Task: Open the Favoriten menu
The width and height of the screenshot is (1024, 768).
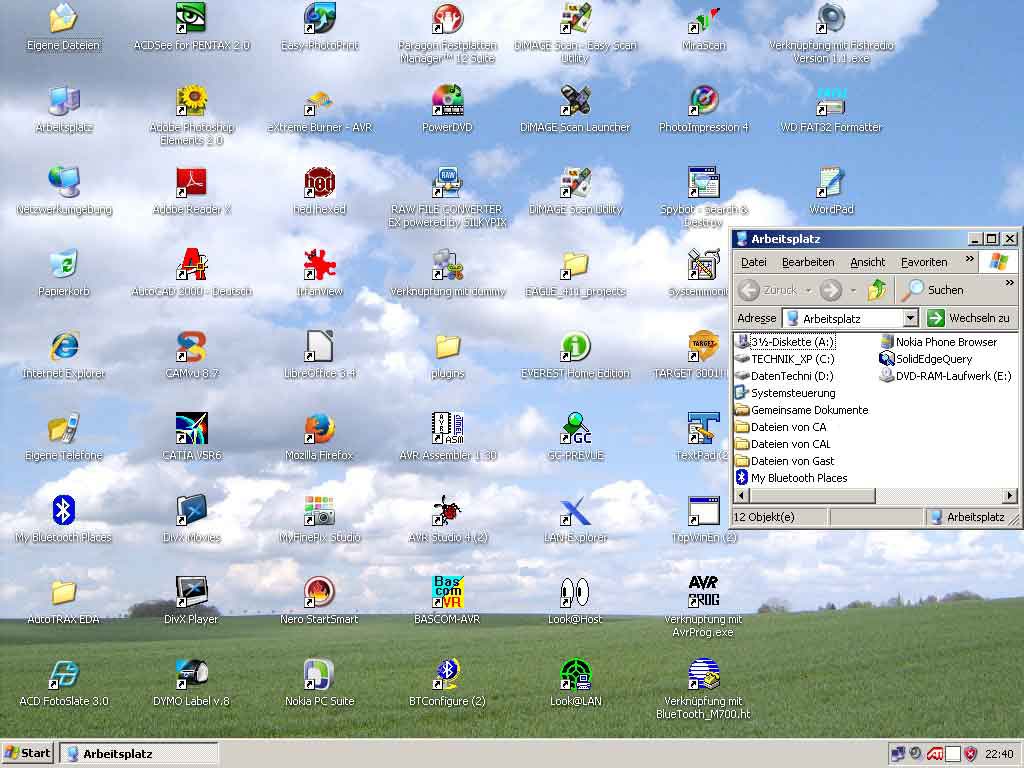Action: click(924, 262)
